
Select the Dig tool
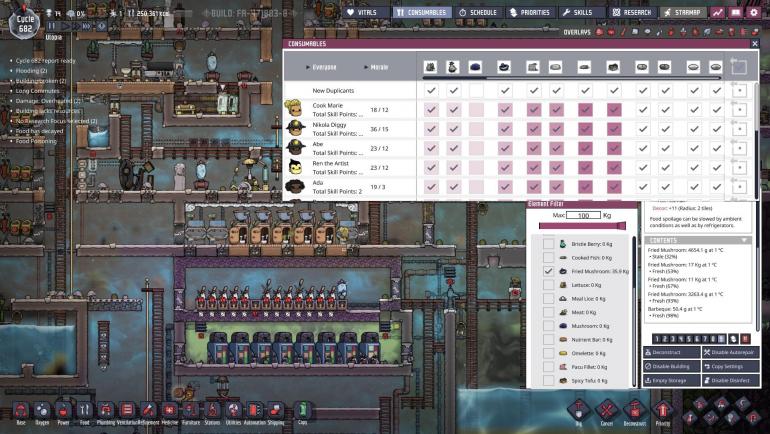(x=578, y=409)
